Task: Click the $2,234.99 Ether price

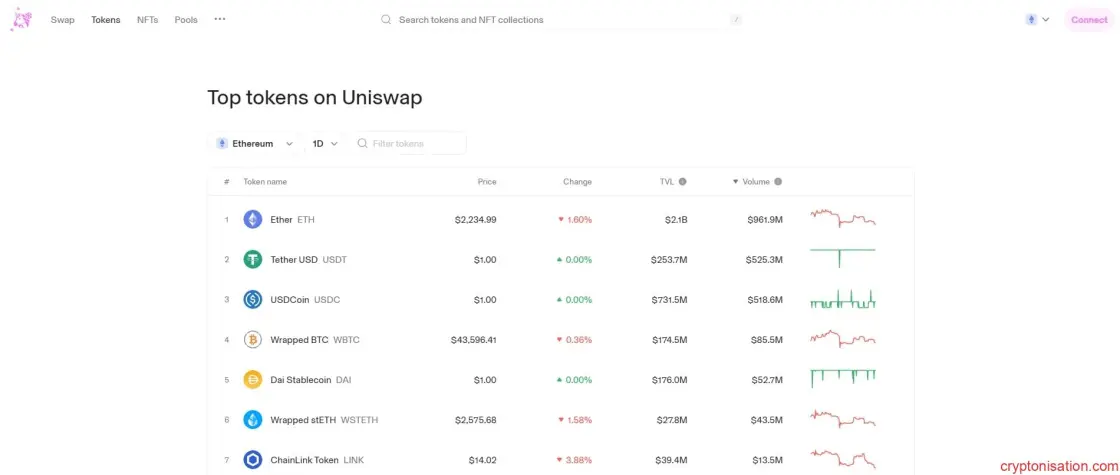Action: point(475,219)
